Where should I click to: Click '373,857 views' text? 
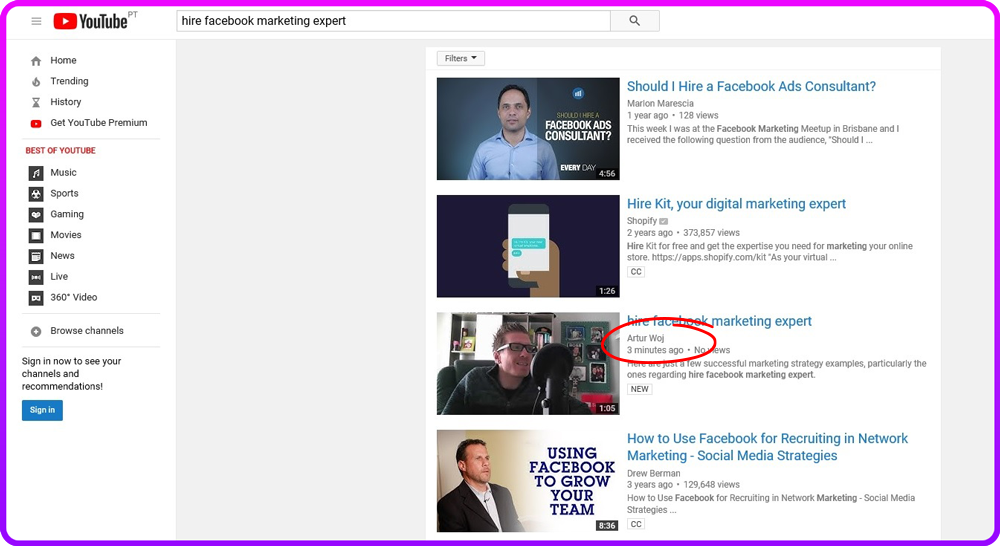pyautogui.click(x=712, y=233)
